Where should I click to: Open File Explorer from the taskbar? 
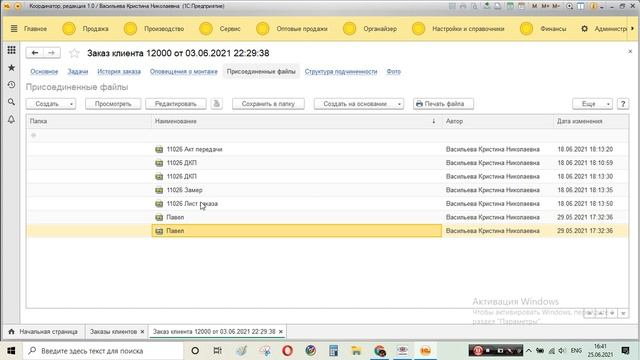click(356, 351)
